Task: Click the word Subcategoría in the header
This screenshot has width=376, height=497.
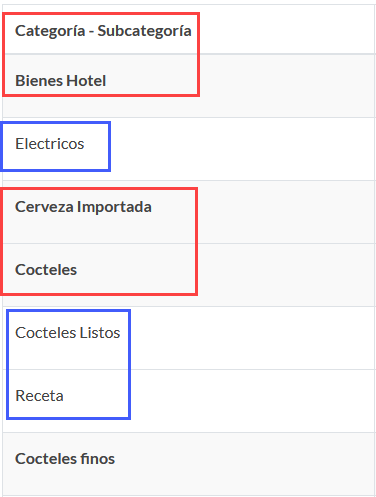Action: [x=144, y=31]
